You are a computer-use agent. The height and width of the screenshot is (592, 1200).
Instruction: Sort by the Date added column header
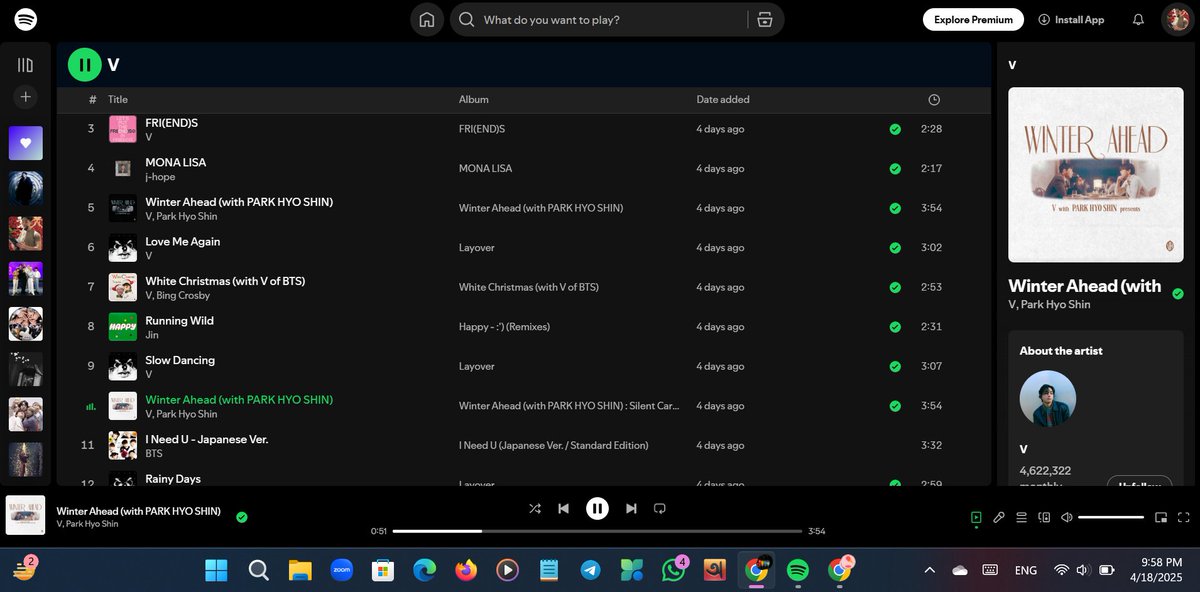point(723,99)
